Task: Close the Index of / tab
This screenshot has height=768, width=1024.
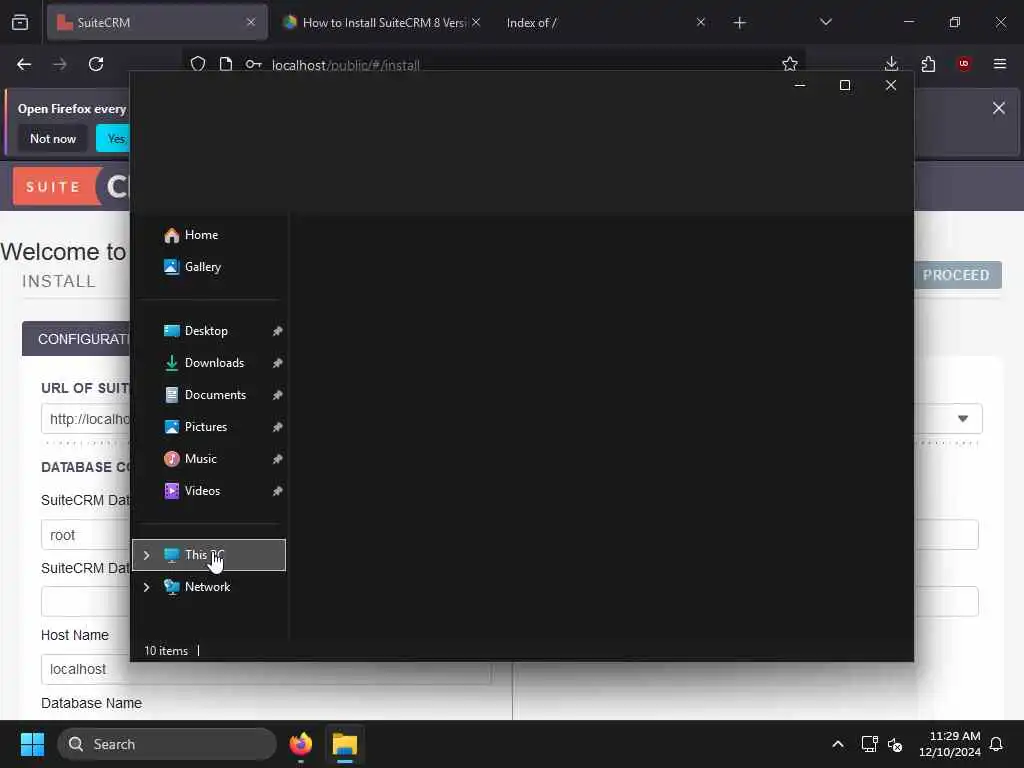Action: (x=701, y=23)
